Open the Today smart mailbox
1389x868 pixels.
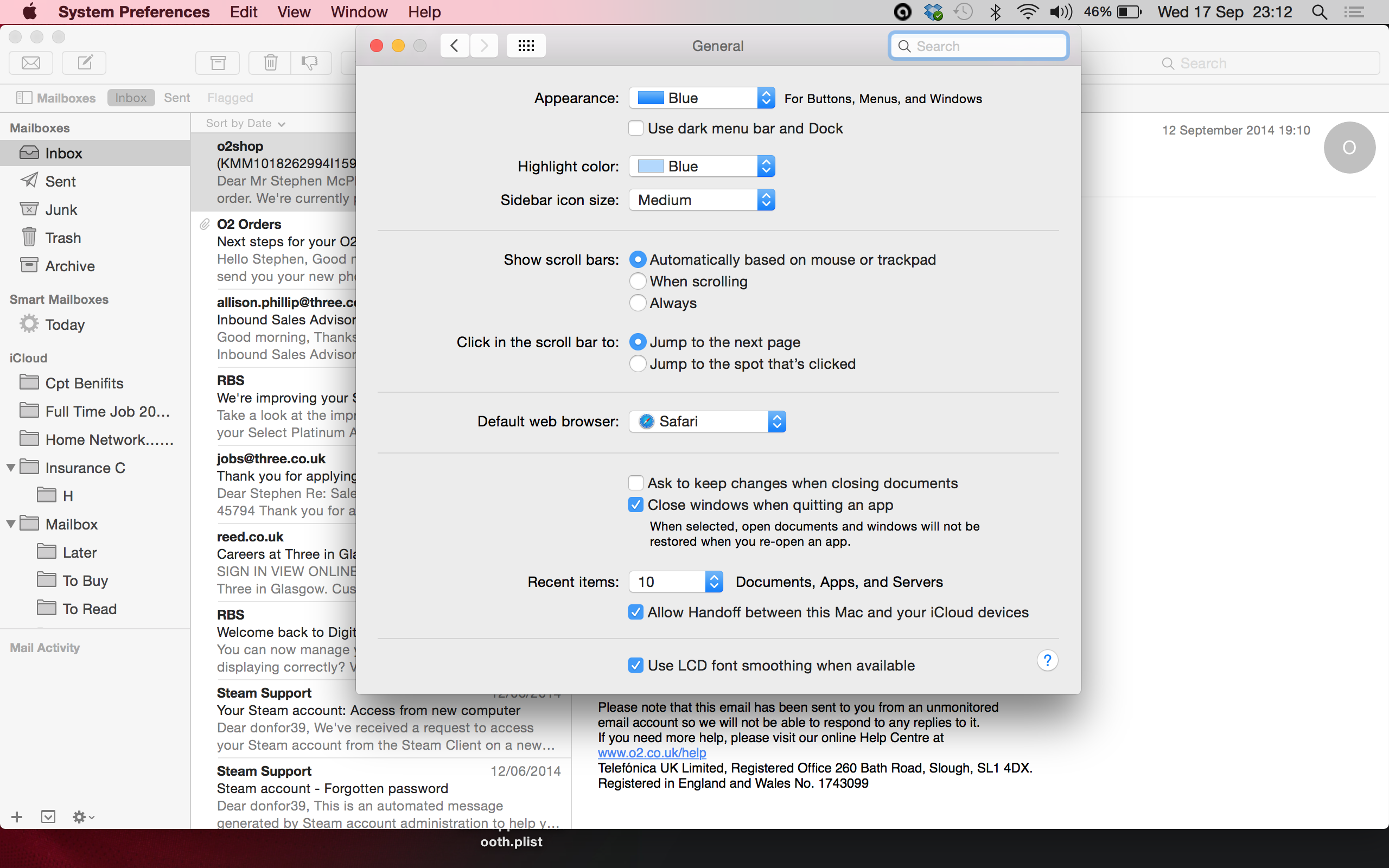pos(95,325)
